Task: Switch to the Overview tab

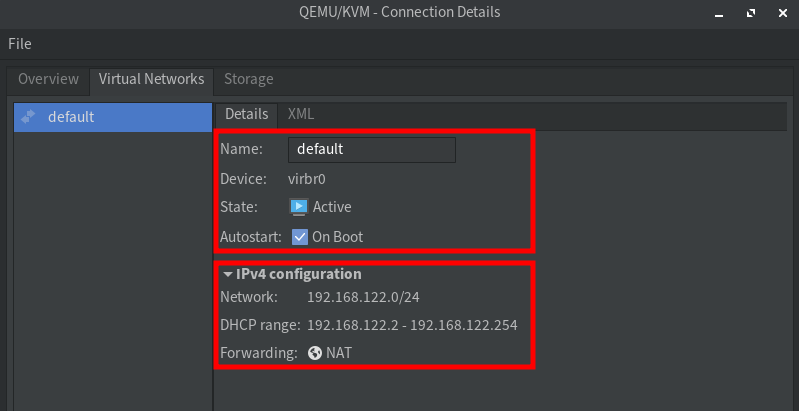Action: click(x=48, y=79)
